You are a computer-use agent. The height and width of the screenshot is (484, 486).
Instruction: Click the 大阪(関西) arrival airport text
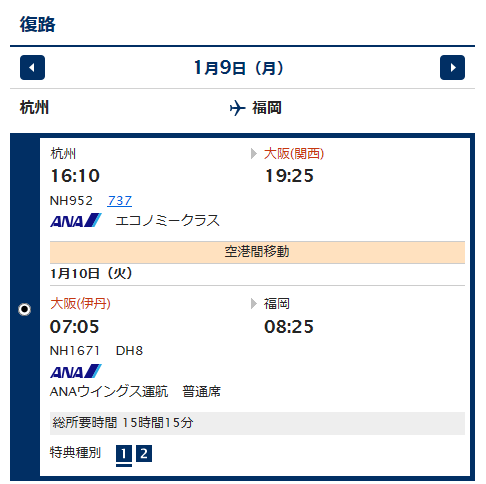click(x=294, y=154)
